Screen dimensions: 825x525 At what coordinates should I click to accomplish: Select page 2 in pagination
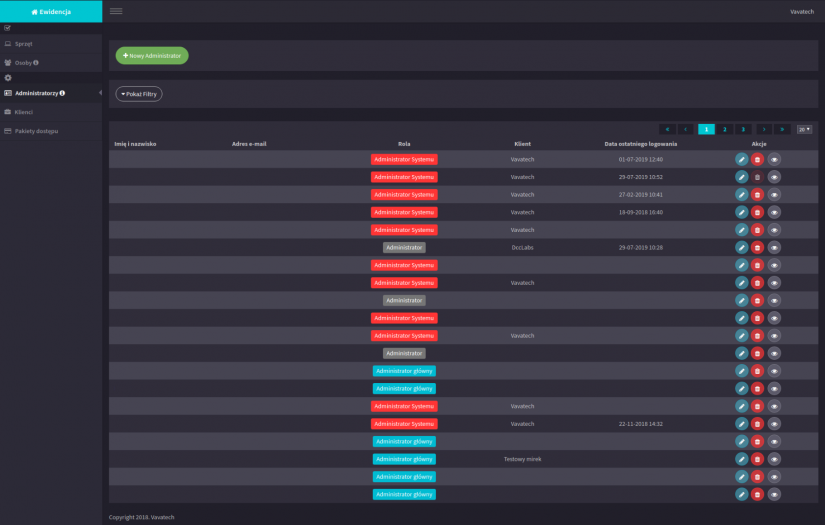725,129
